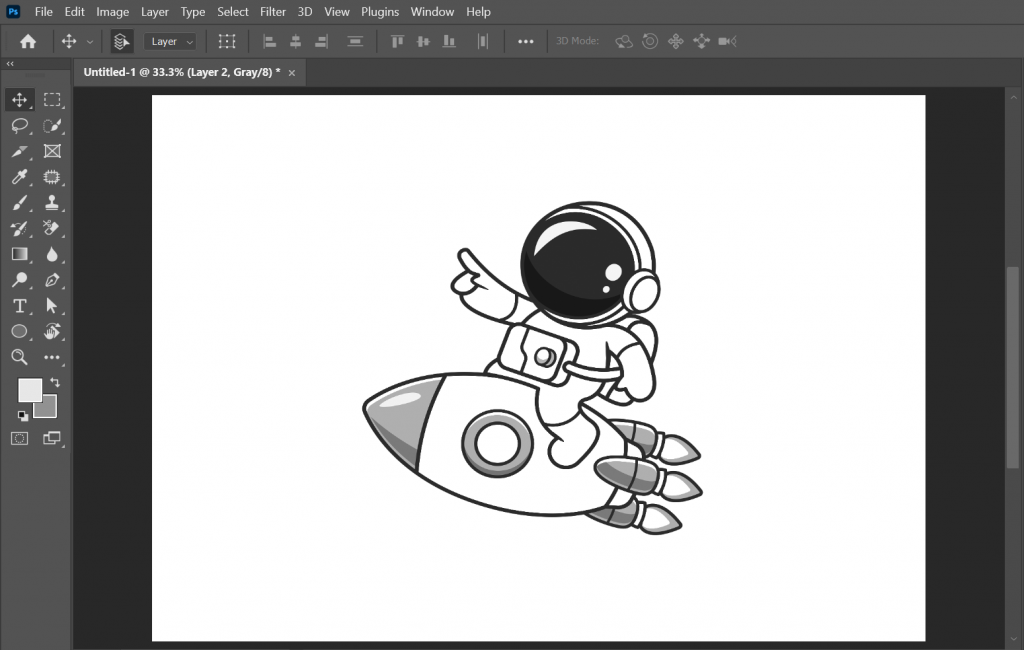The width and height of the screenshot is (1024, 650).
Task: Select the Zoom tool
Action: coord(19,357)
